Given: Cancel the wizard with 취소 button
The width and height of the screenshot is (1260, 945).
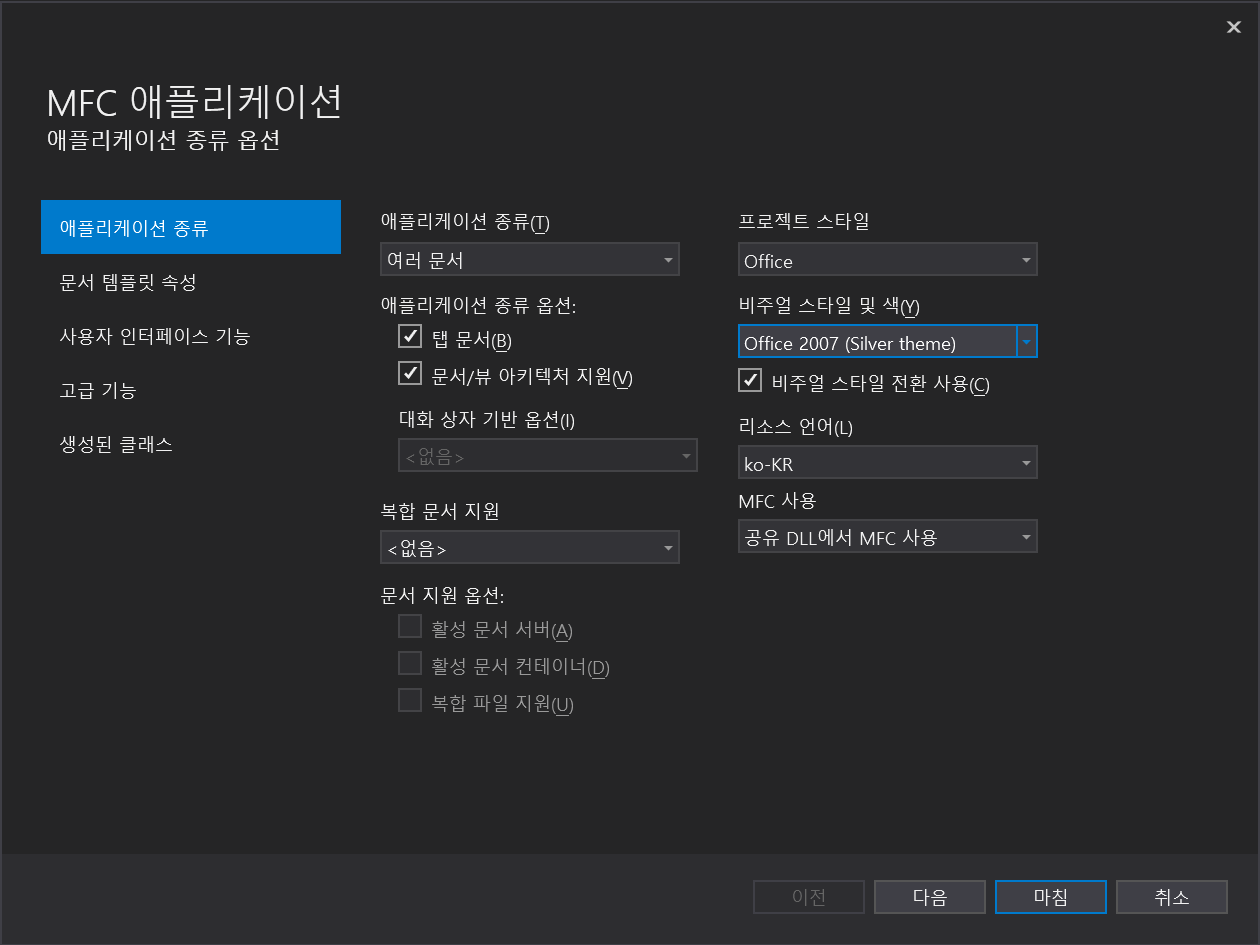Looking at the screenshot, I should pos(1171,897).
